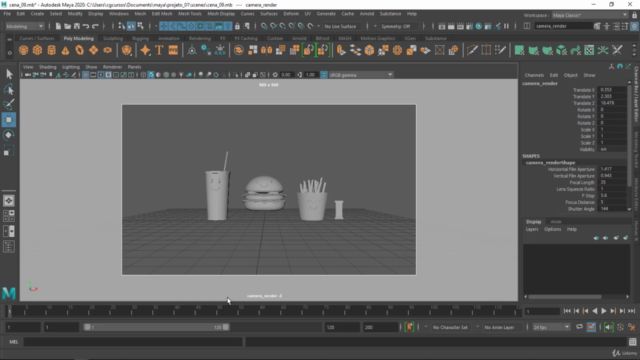Switch to the Sculpting shelf tab

(113, 38)
